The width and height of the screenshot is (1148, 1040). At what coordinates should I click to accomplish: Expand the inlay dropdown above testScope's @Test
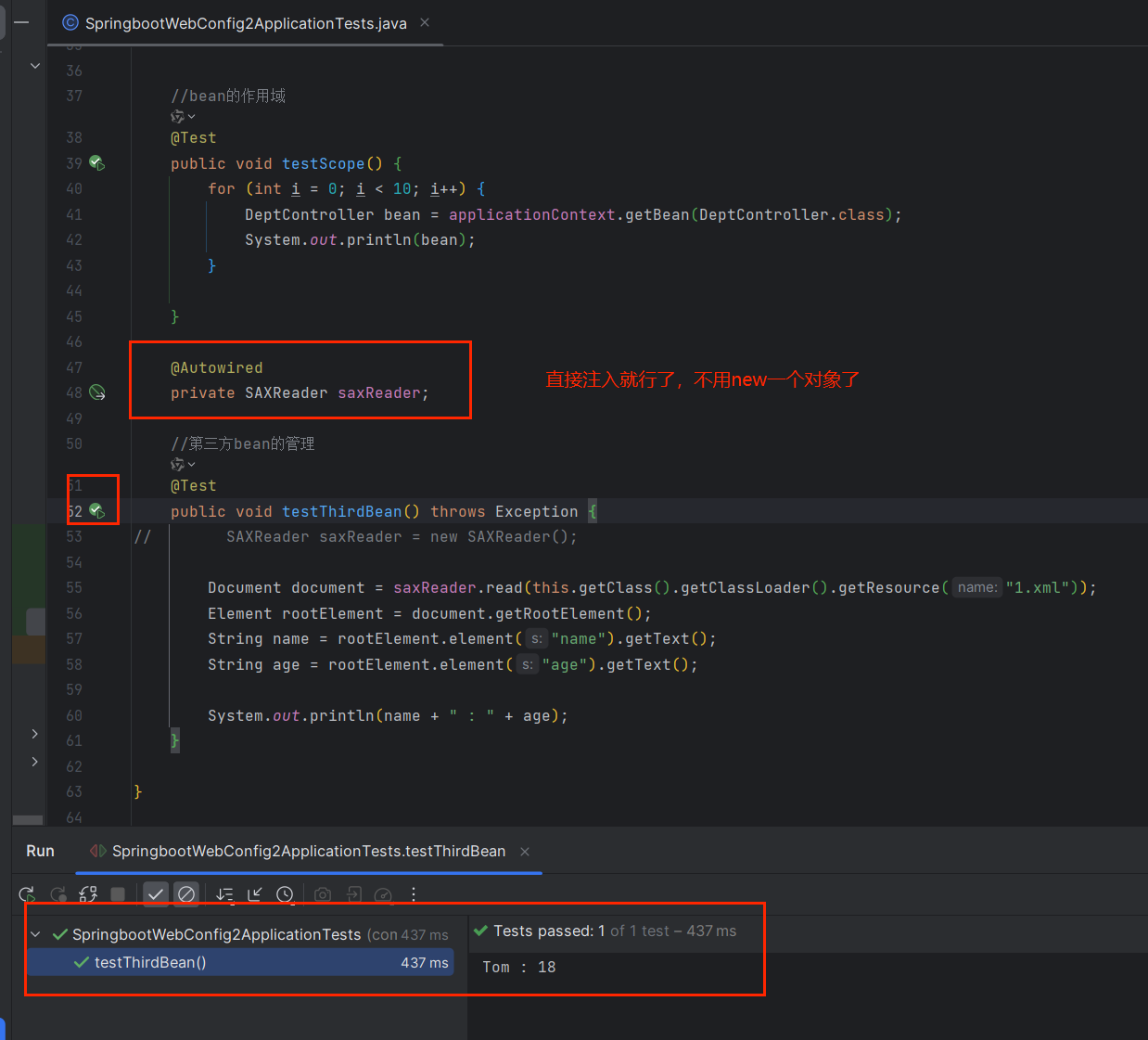pyautogui.click(x=183, y=117)
